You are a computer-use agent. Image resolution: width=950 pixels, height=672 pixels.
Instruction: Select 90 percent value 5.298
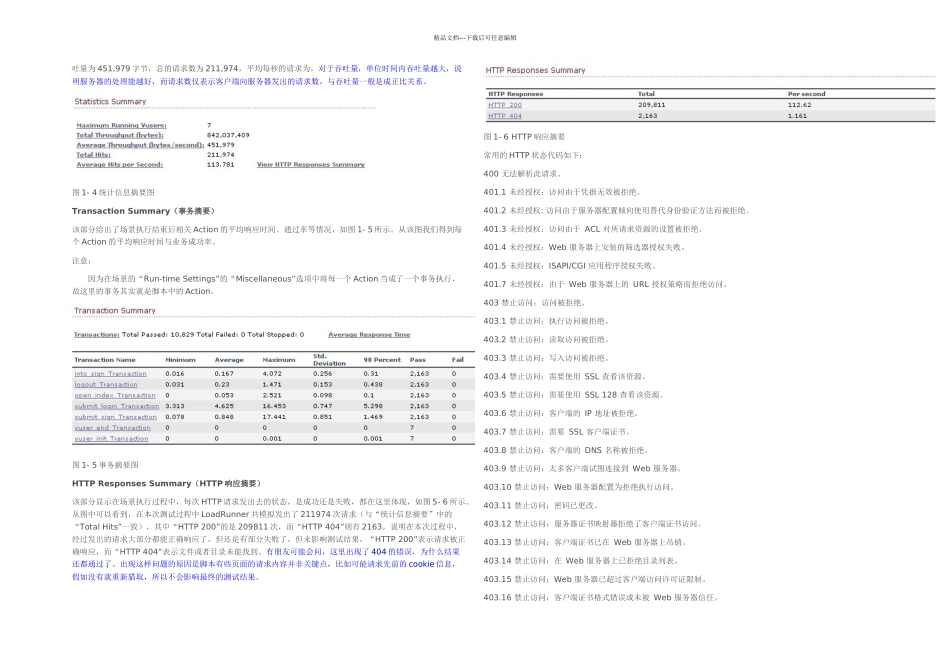coord(373,407)
